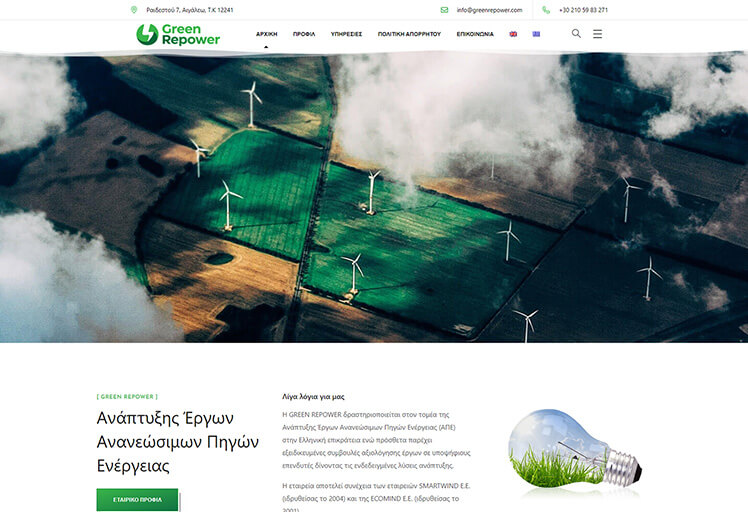Click the Ανάπτυξης Έργων Ανανεώσιμων Πηγών heading

tap(177, 441)
